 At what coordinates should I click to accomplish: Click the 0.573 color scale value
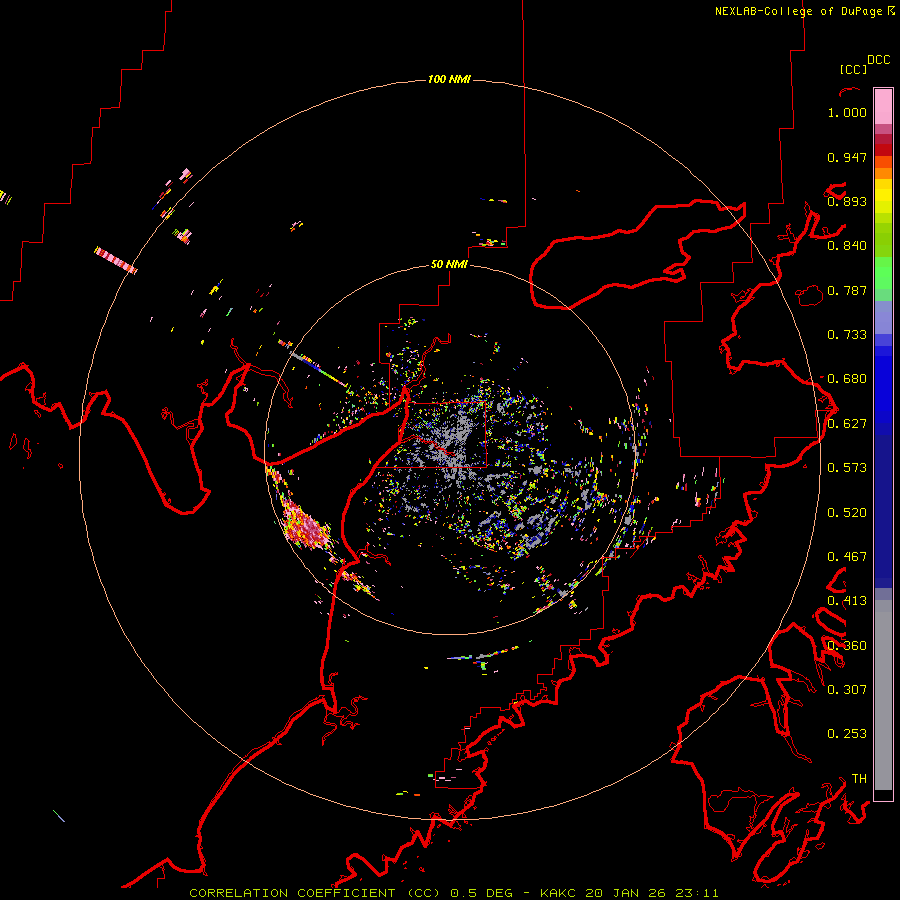[847, 468]
